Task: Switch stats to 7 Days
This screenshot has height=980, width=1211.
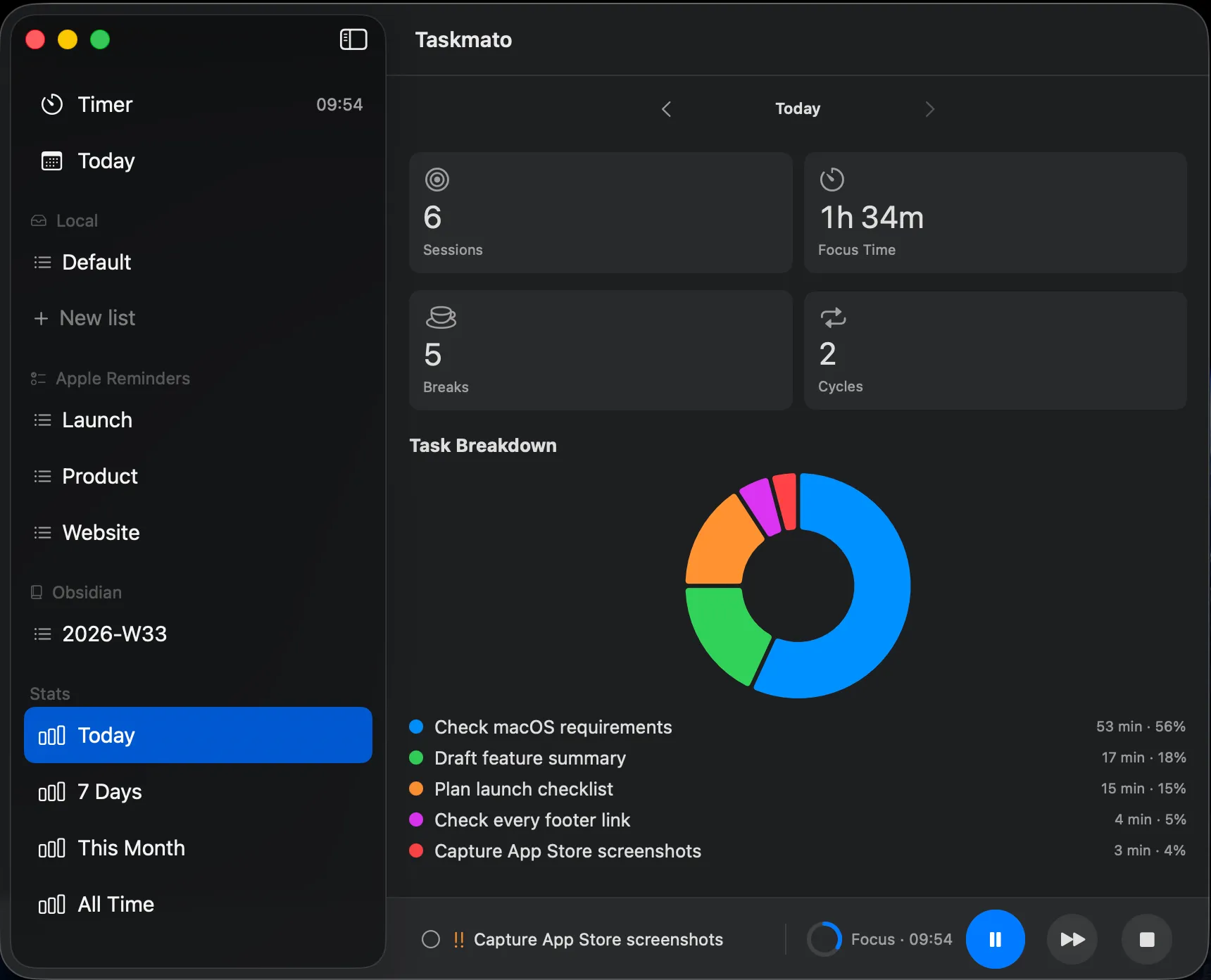Action: pos(199,791)
